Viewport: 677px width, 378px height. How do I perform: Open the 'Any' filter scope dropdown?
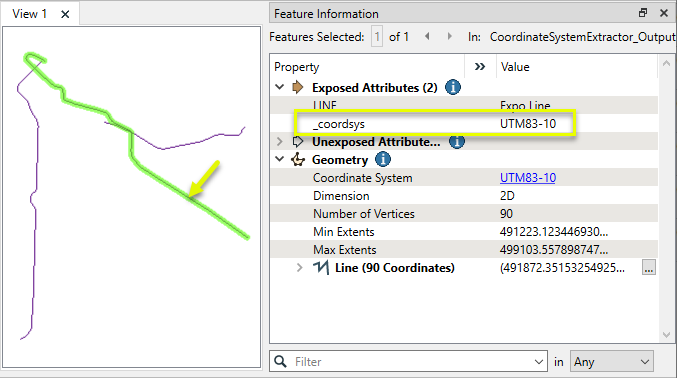pyautogui.click(x=611, y=362)
